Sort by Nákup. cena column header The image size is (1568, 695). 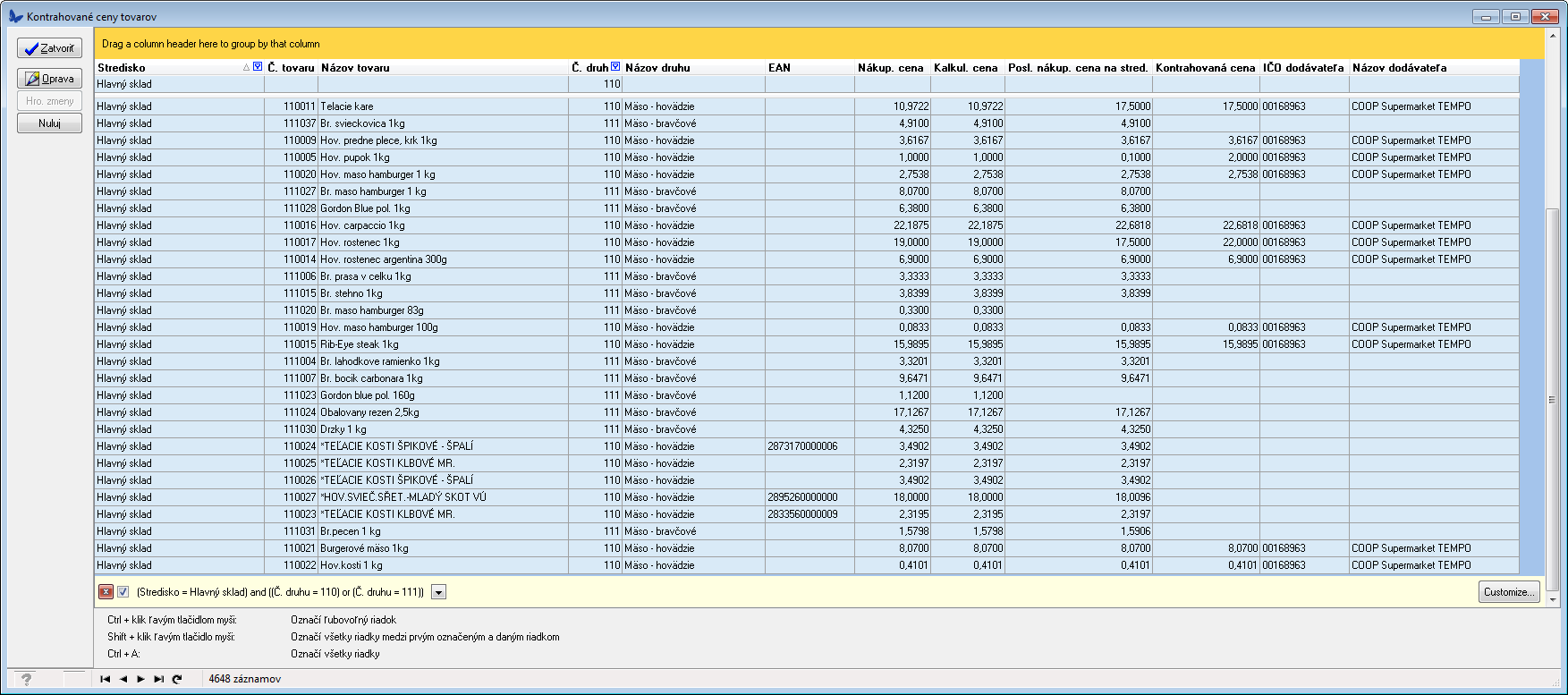892,68
